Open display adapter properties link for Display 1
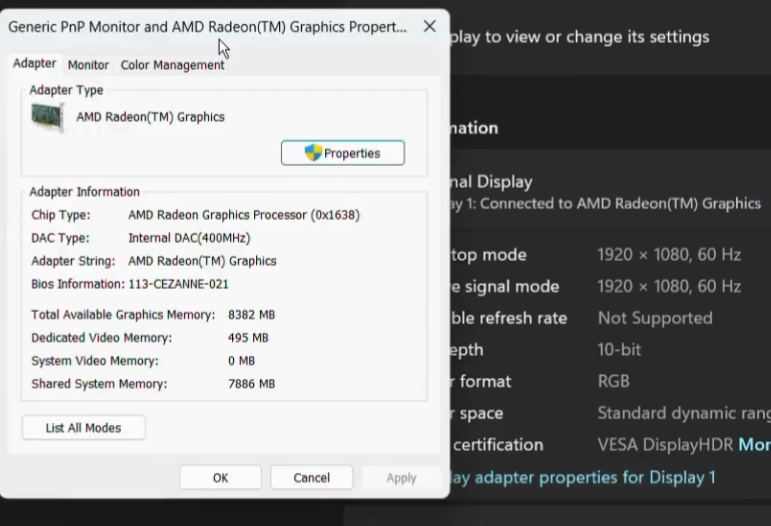Image resolution: width=771 pixels, height=526 pixels. coord(583,477)
